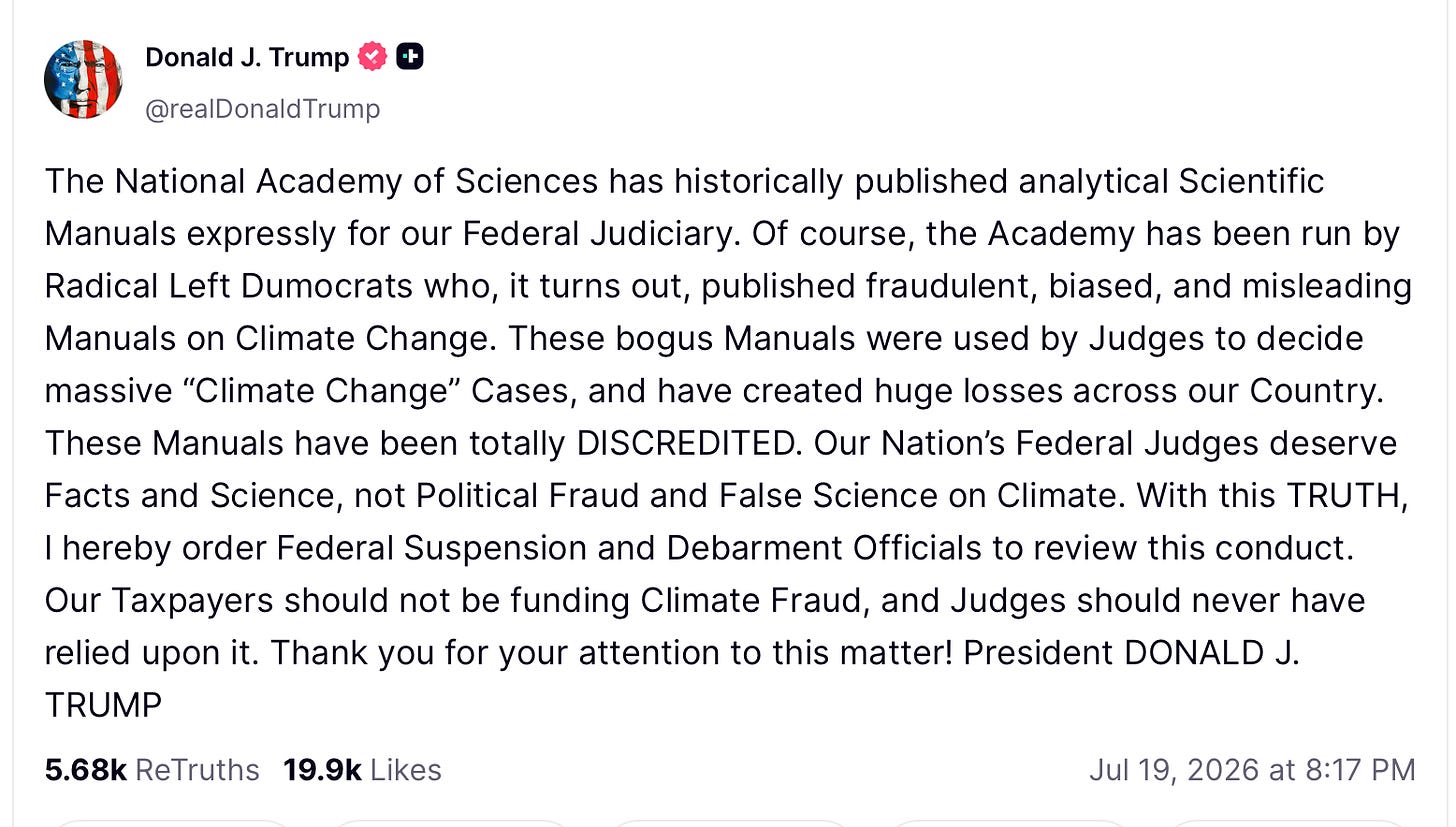
Task: Click the second action button below Likes
Action: [x=449, y=823]
